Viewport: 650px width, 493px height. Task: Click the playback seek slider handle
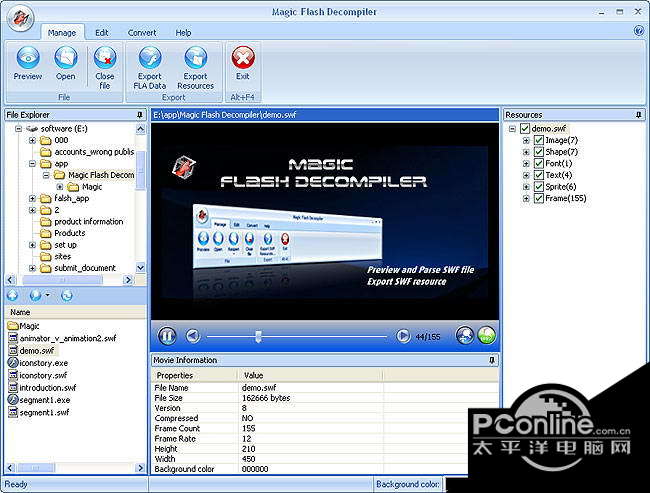259,336
